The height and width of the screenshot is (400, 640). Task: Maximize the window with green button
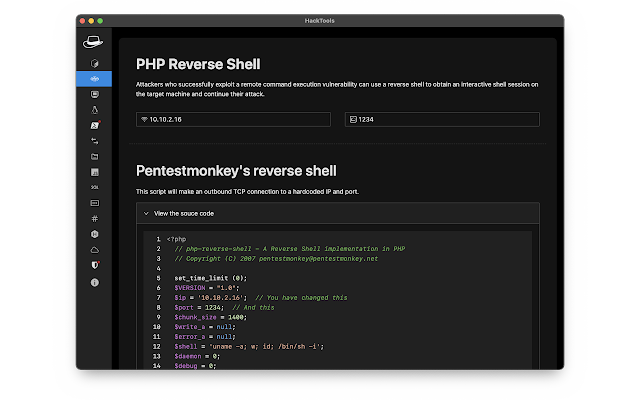tap(100, 20)
